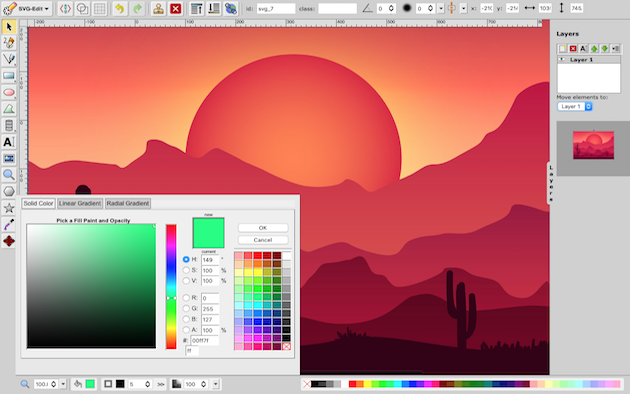The width and height of the screenshot is (630, 394).
Task: Pick the Eyedropper tool
Action: (9, 224)
